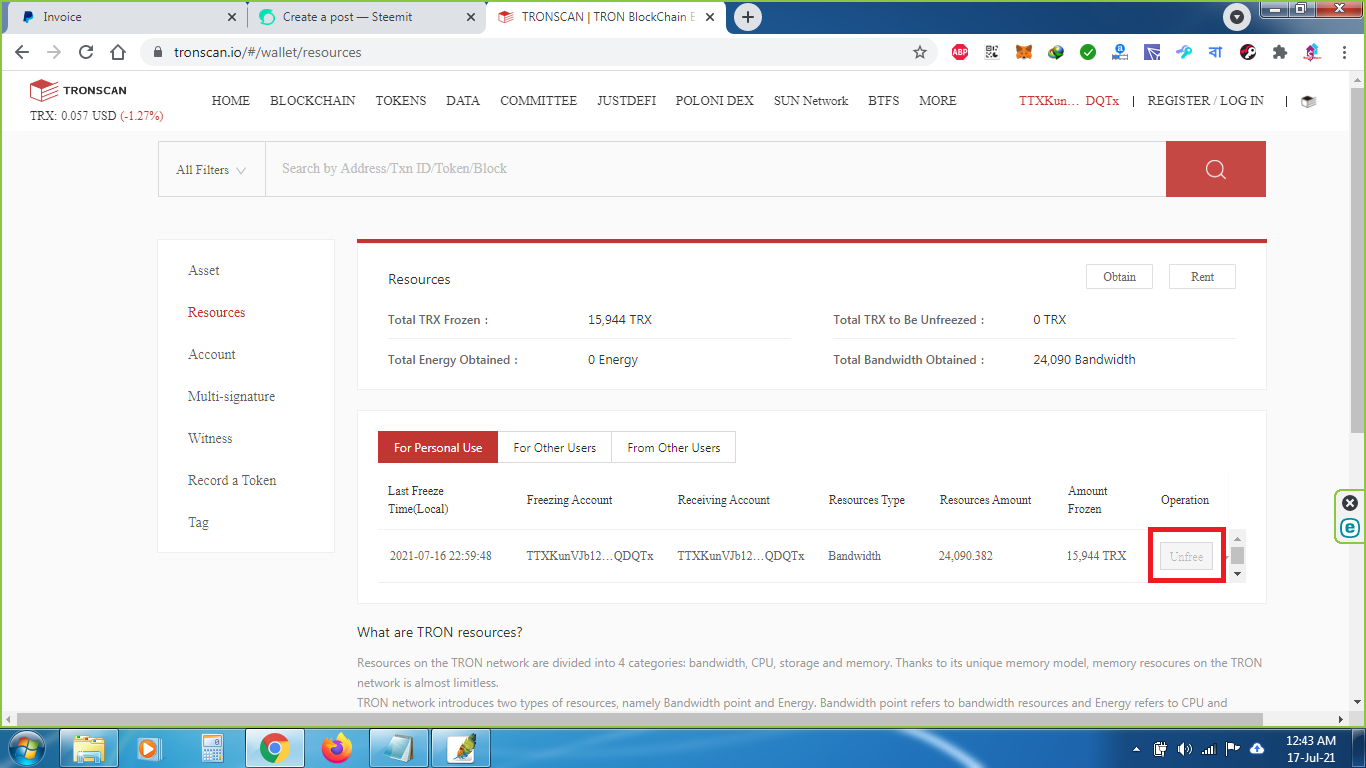Image resolution: width=1366 pixels, height=768 pixels.
Task: Open the MORE nav menu
Action: point(938,101)
